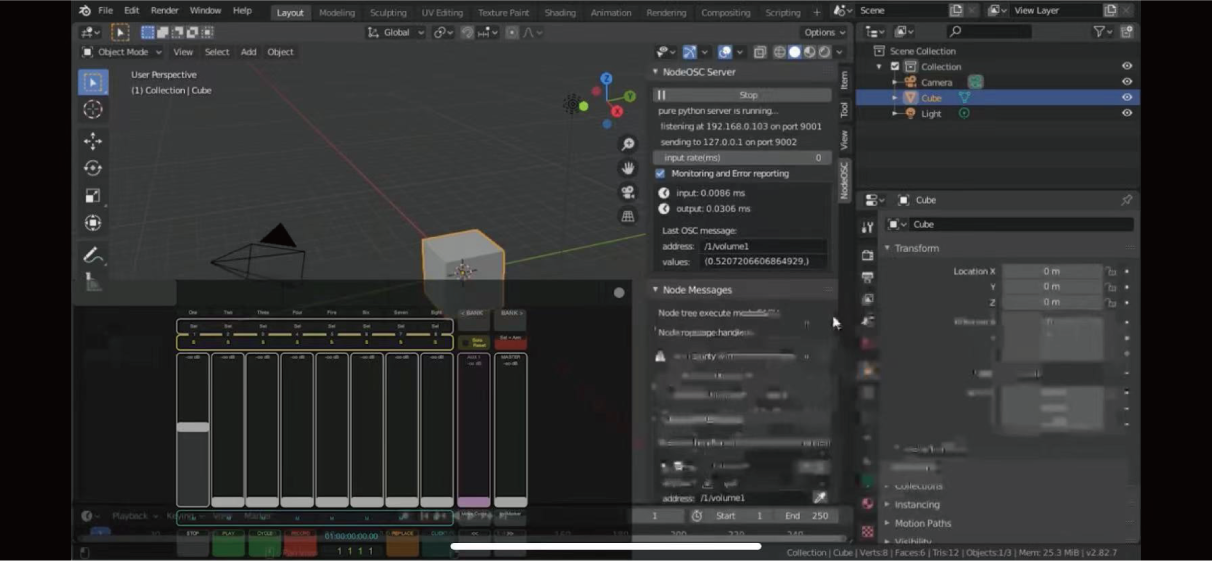Toggle camera view in the viewport
The width and height of the screenshot is (1212, 561).
(628, 192)
